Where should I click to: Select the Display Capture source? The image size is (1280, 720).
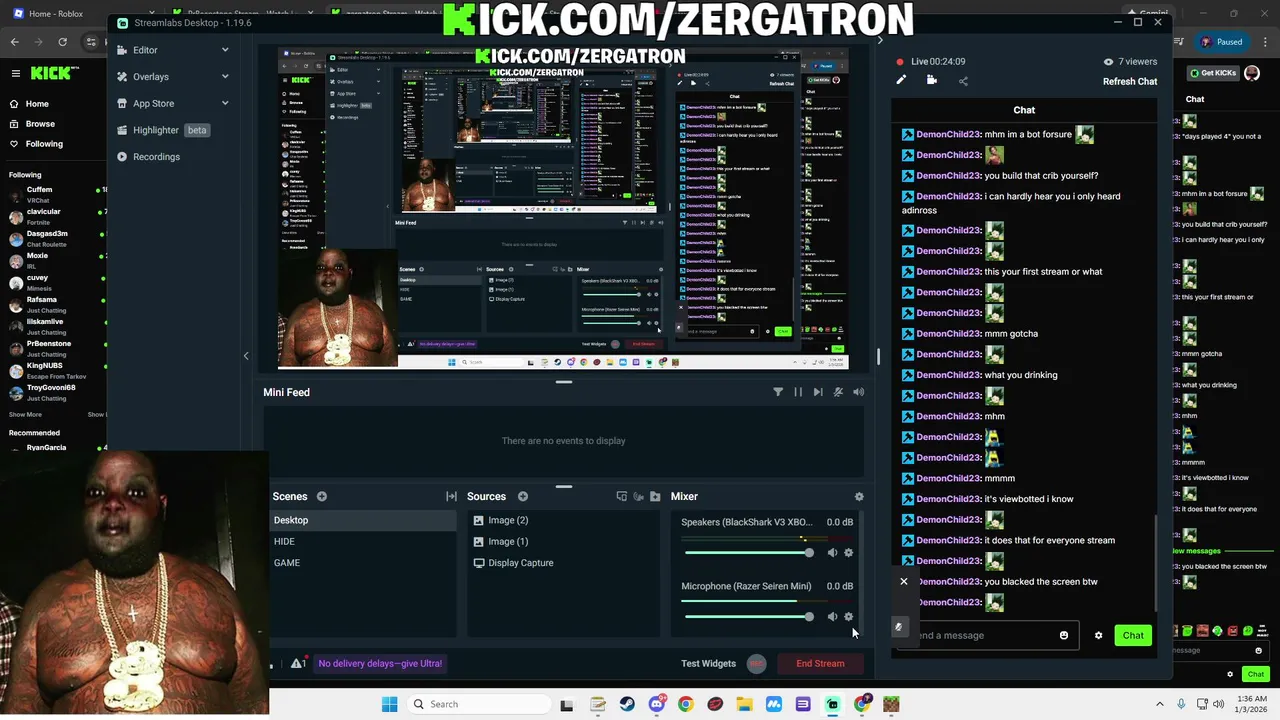click(x=565, y=563)
